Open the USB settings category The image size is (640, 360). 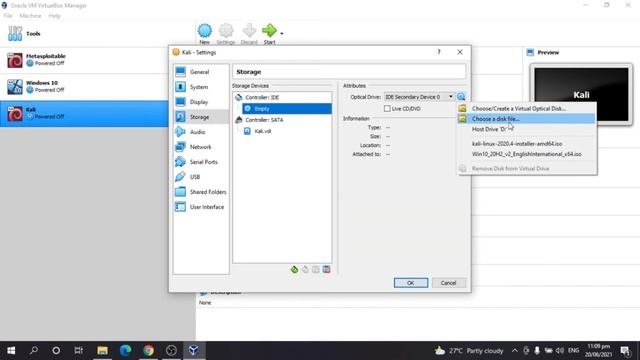point(201,177)
